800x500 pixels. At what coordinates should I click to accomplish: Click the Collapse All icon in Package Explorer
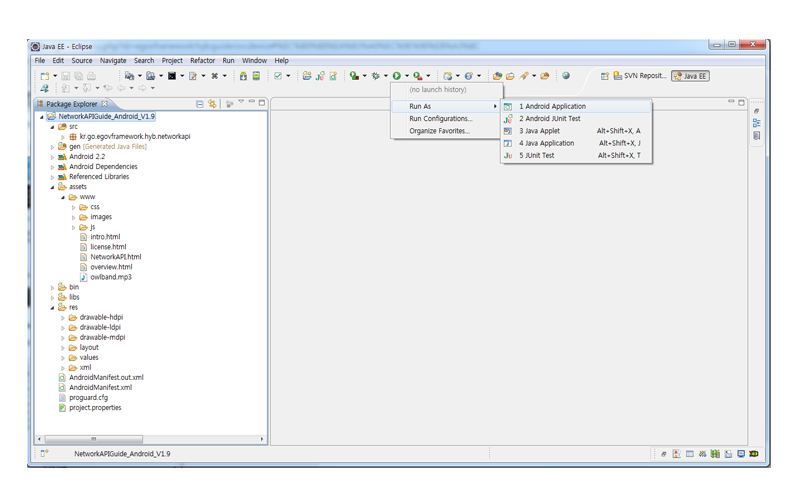tap(200, 104)
